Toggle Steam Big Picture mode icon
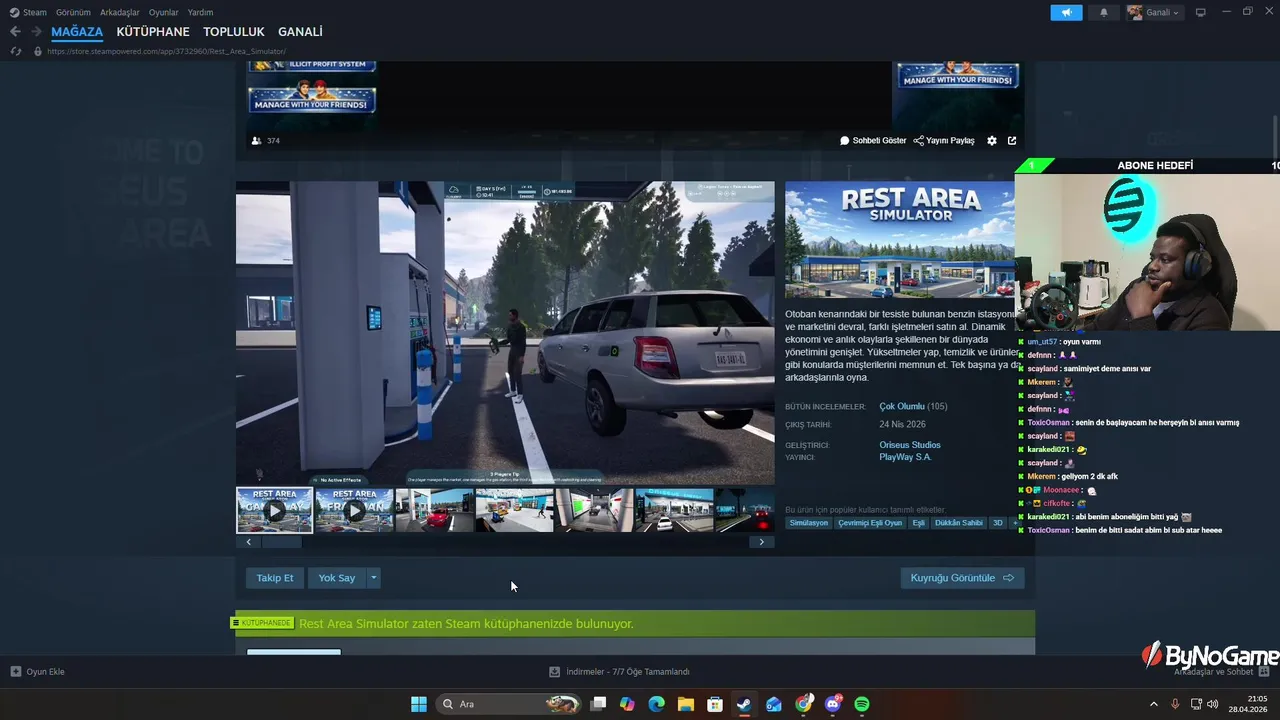This screenshot has height=720, width=1280. click(1201, 12)
